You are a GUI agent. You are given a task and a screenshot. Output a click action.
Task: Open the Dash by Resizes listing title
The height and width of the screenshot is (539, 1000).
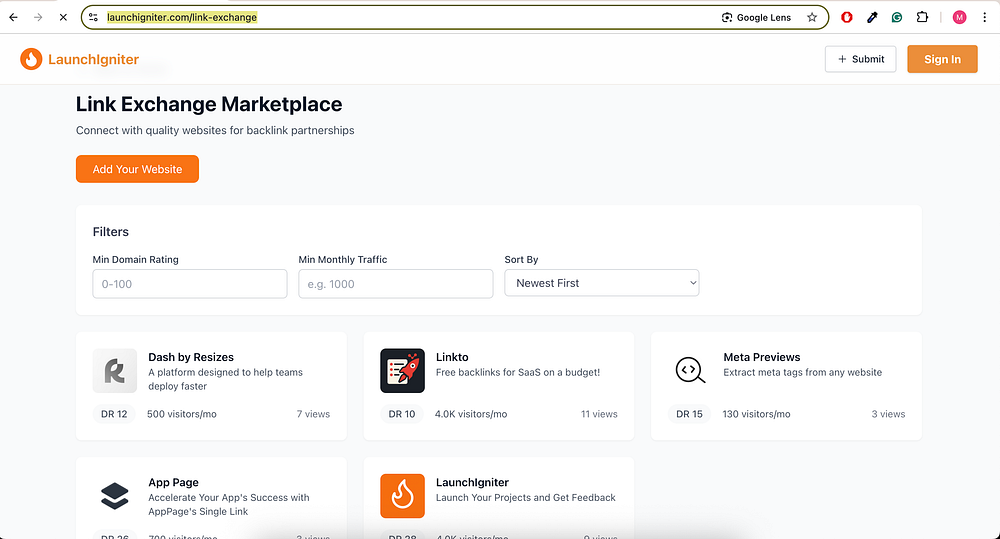191,357
